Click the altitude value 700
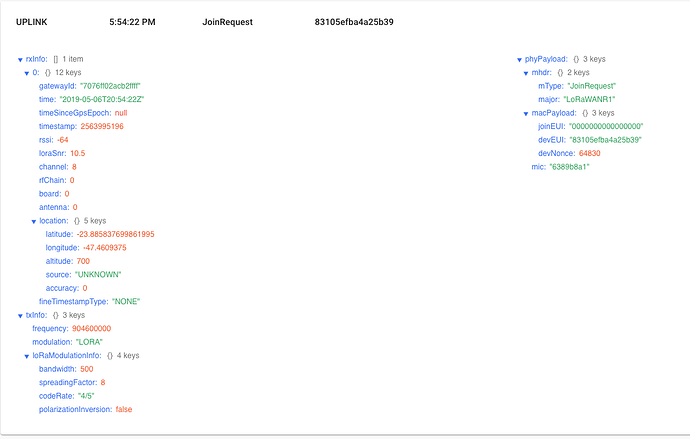This screenshot has width=690, height=439. point(83,261)
